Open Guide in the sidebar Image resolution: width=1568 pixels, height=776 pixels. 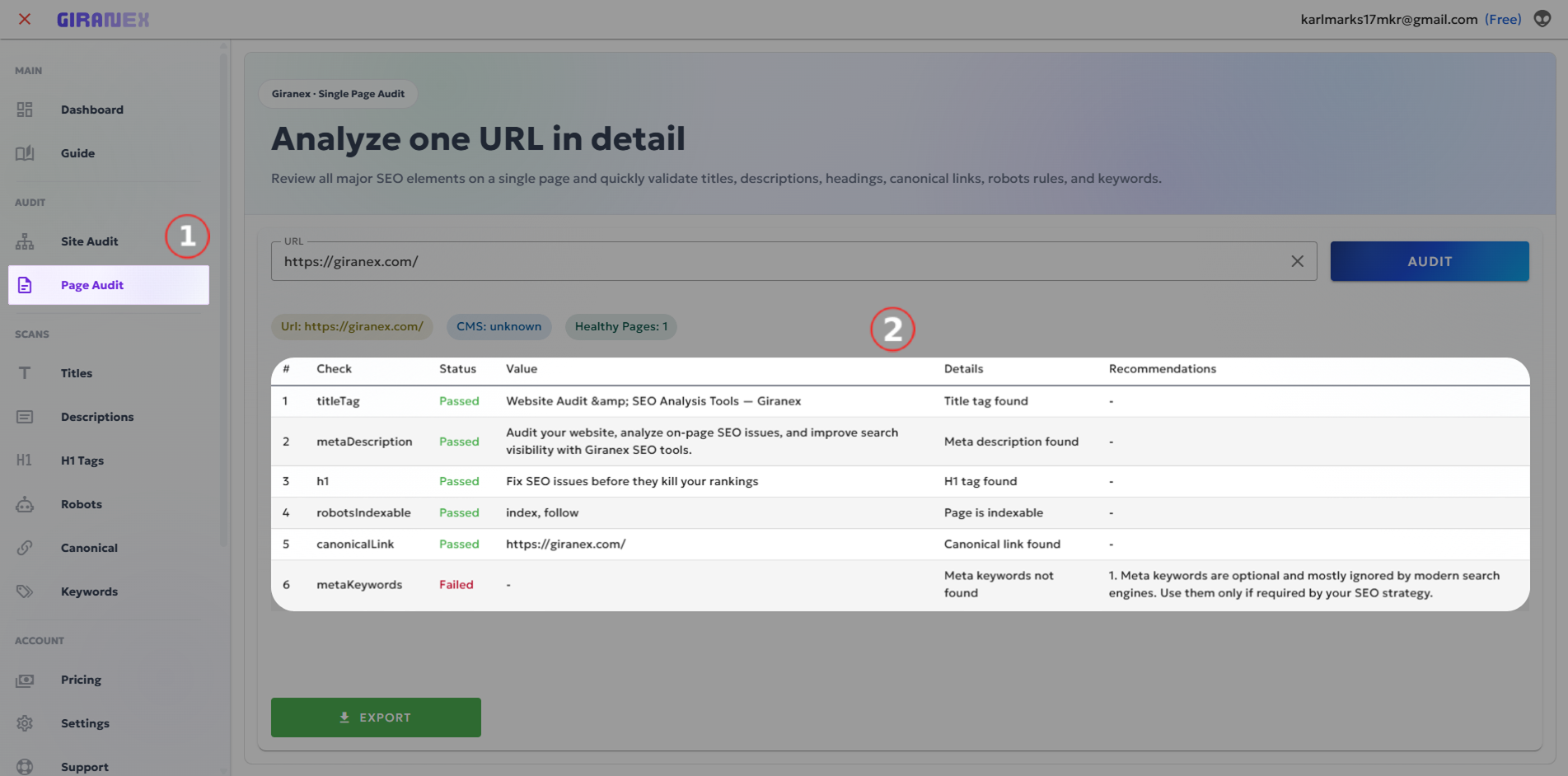[x=109, y=153]
